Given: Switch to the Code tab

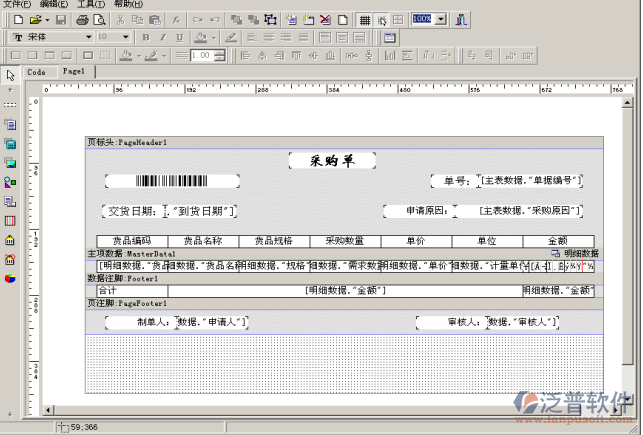Looking at the screenshot, I should pos(36,72).
